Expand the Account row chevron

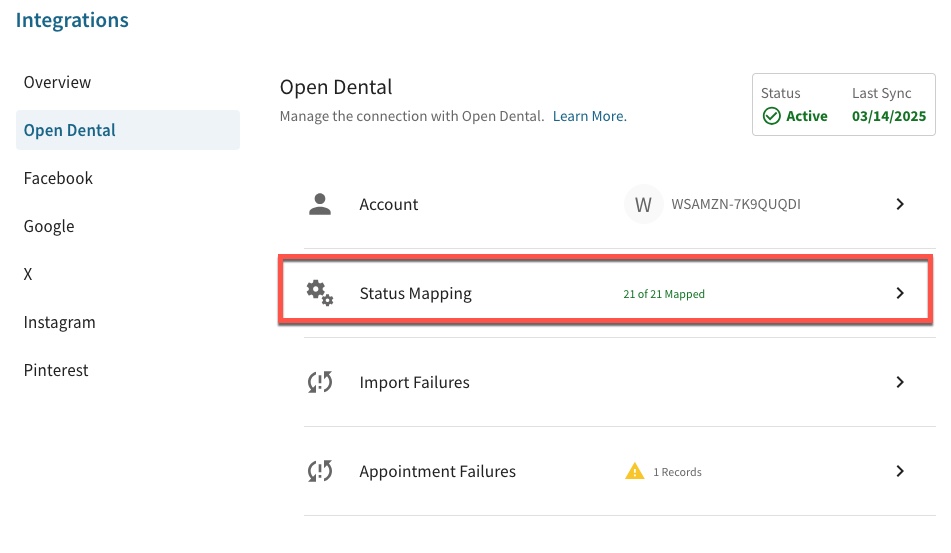click(900, 204)
